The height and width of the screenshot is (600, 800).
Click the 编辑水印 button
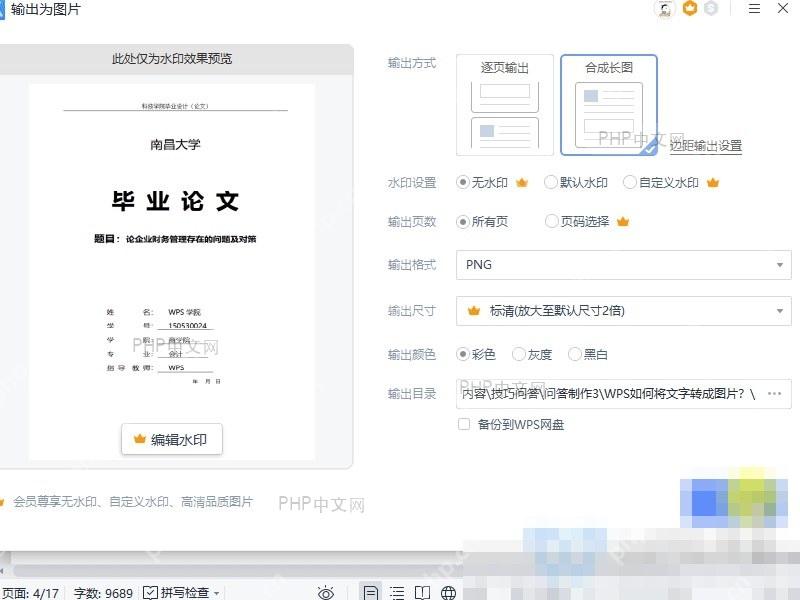coord(172,439)
